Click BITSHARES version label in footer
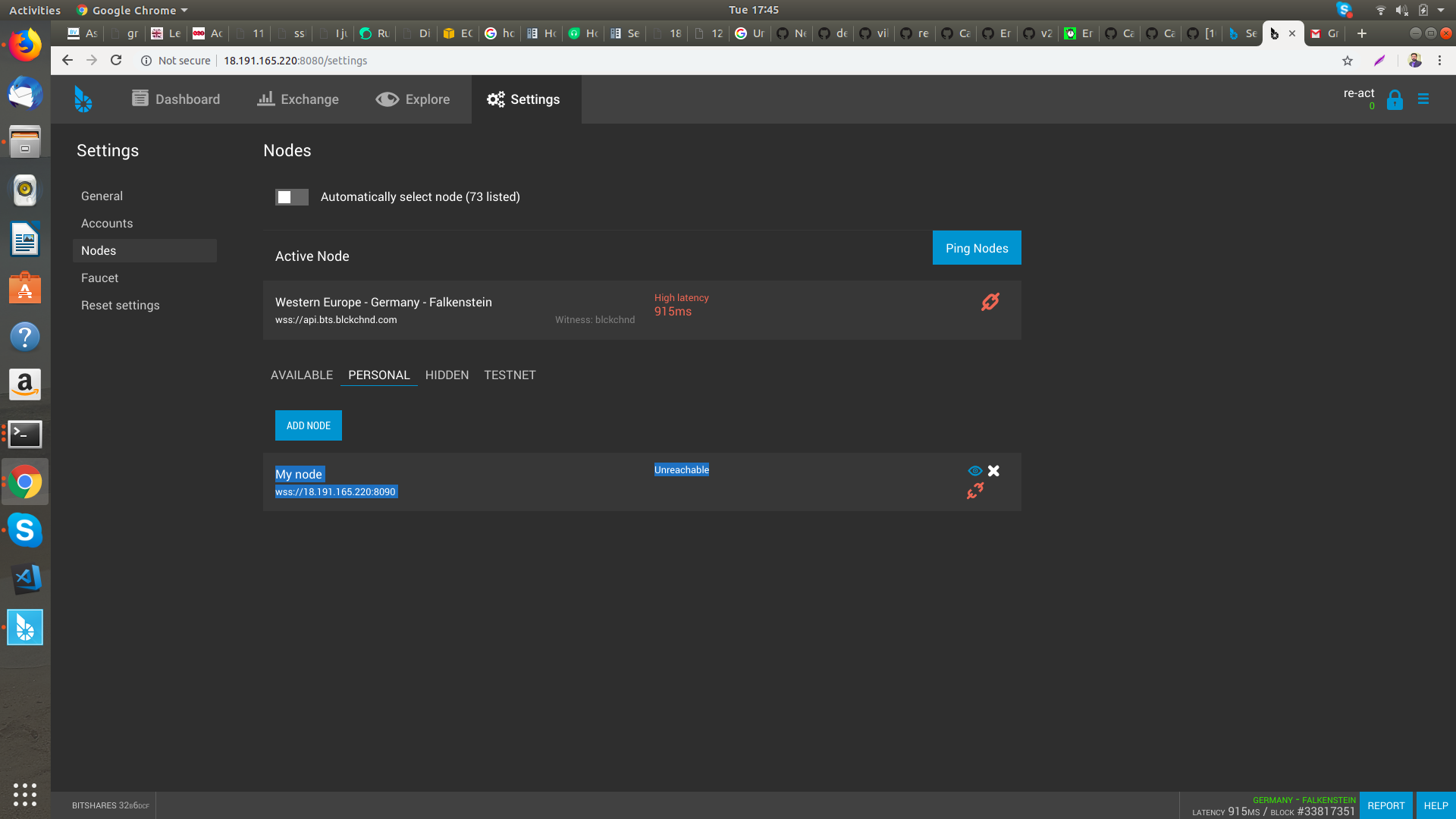This screenshot has height=819, width=1456. [111, 805]
